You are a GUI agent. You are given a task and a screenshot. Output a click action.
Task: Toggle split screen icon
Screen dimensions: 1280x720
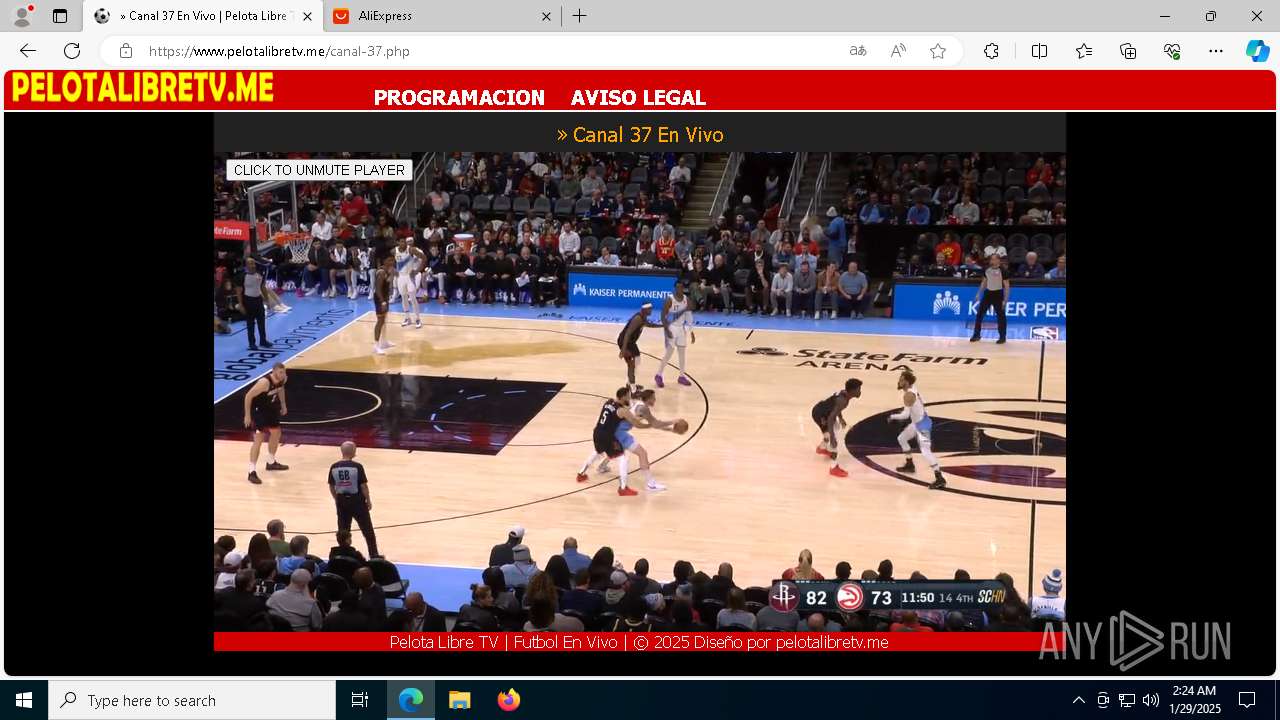pos(1039,51)
